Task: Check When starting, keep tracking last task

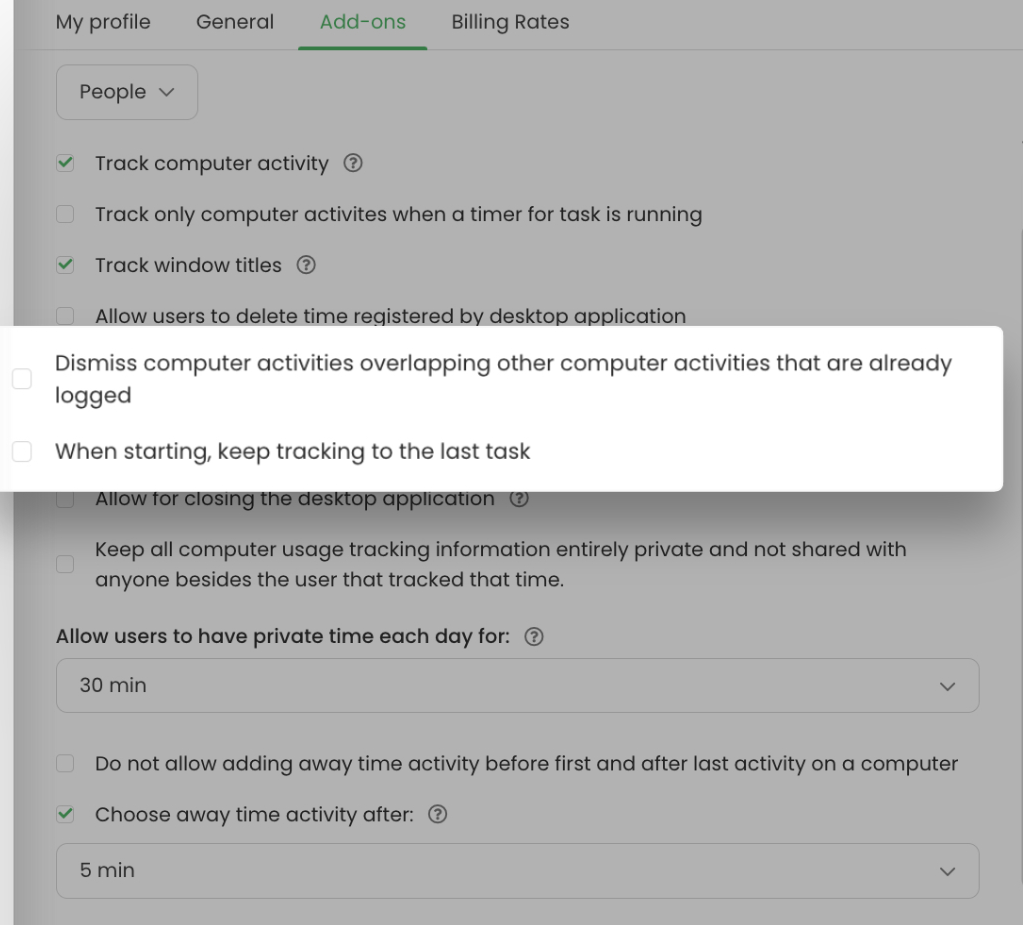Action: point(22,451)
